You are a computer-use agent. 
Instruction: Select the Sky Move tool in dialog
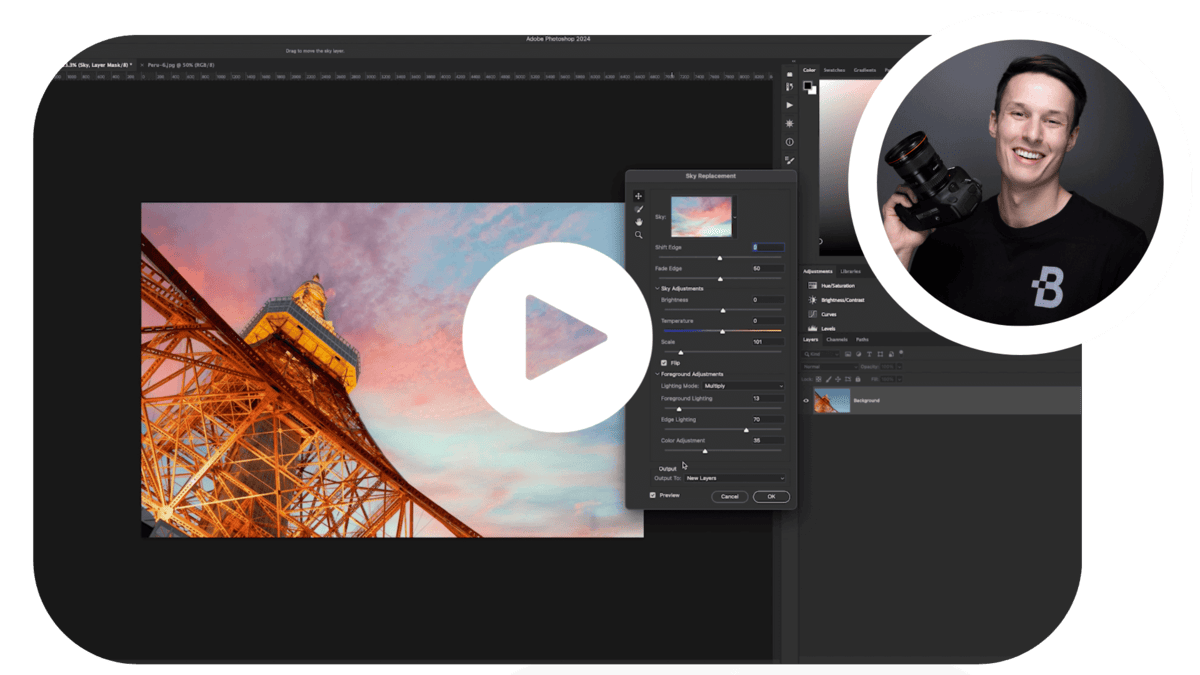639,196
